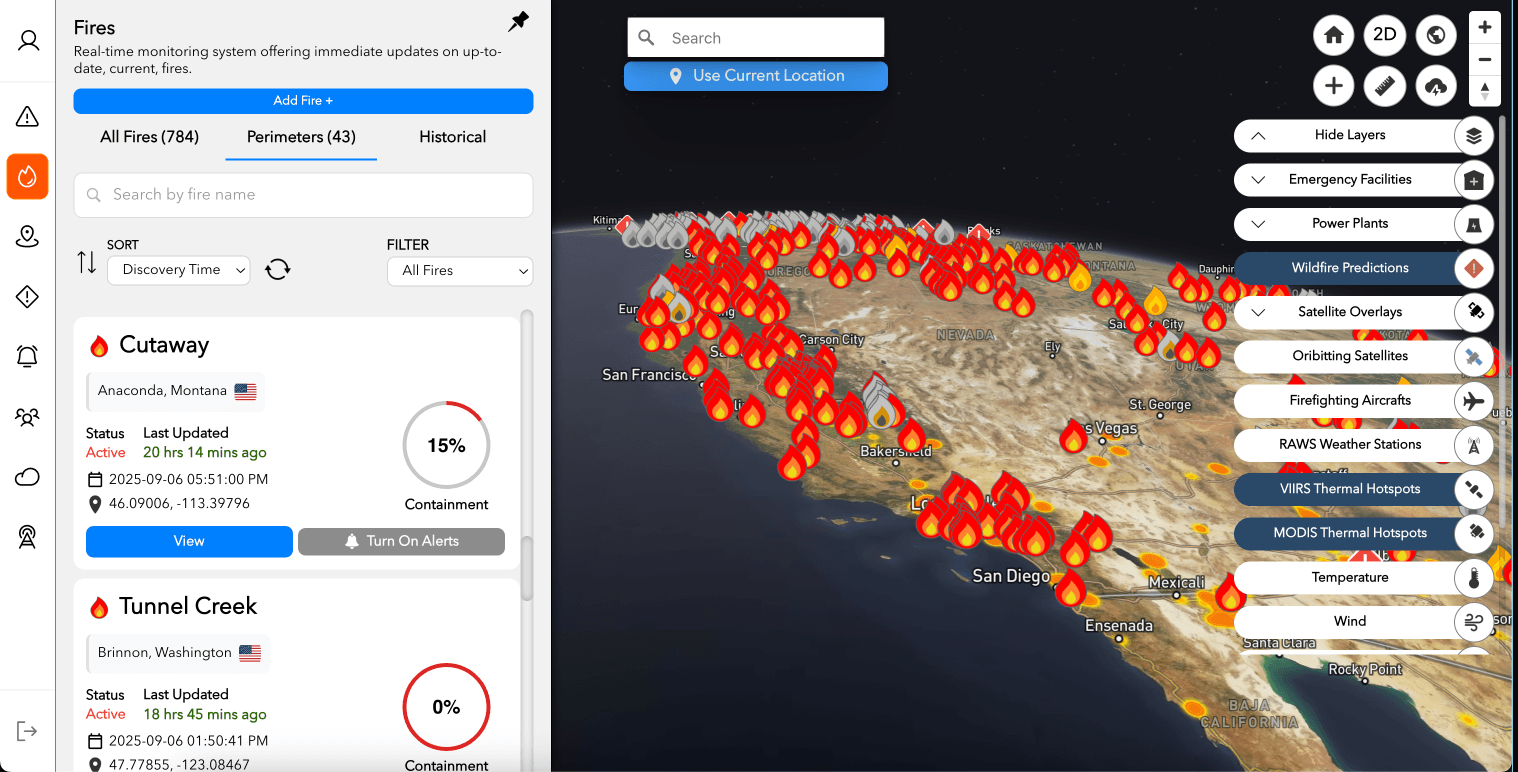Select the Perimeters (43) tab

[301, 137]
